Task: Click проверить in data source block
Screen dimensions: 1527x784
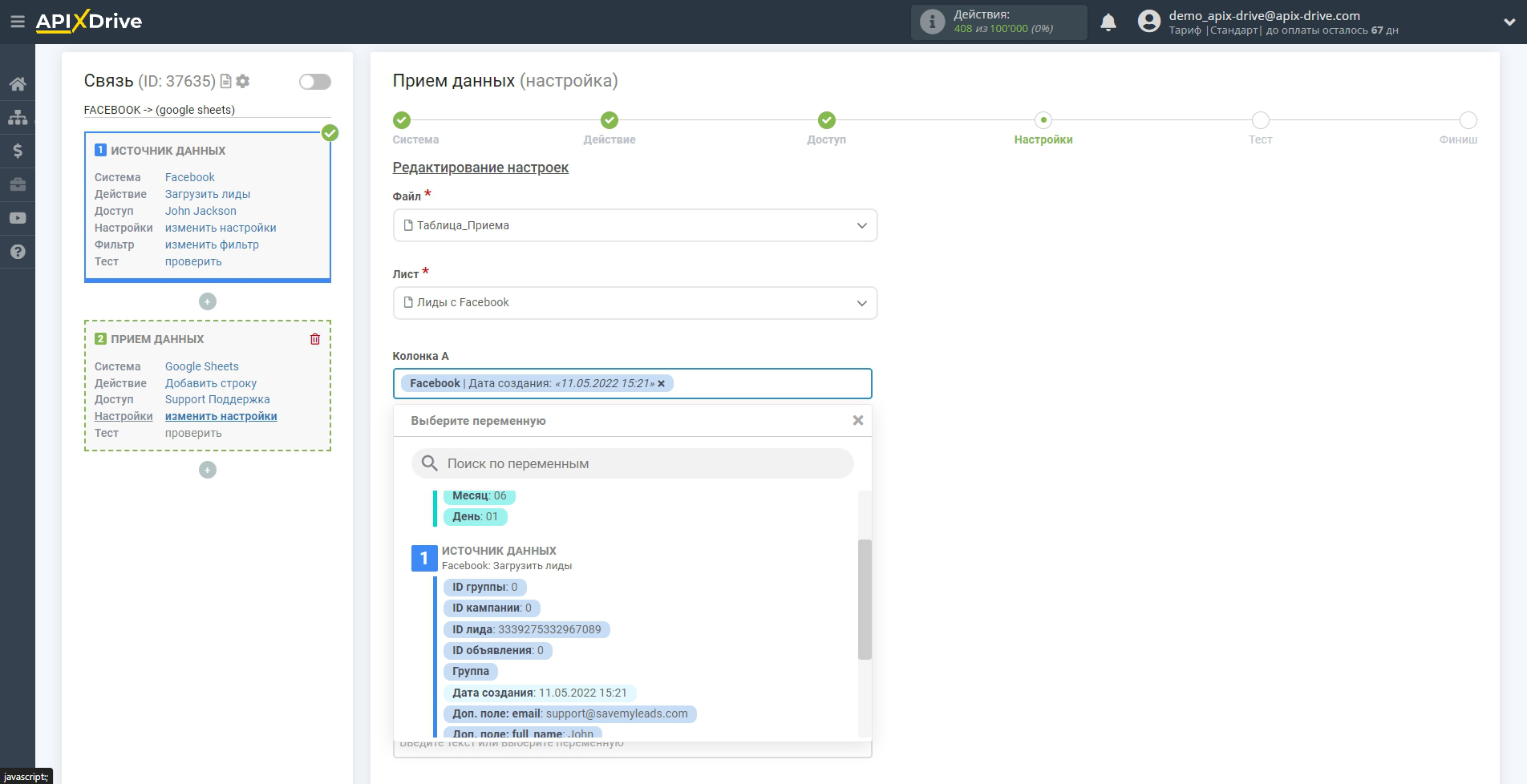Action: 193,261
